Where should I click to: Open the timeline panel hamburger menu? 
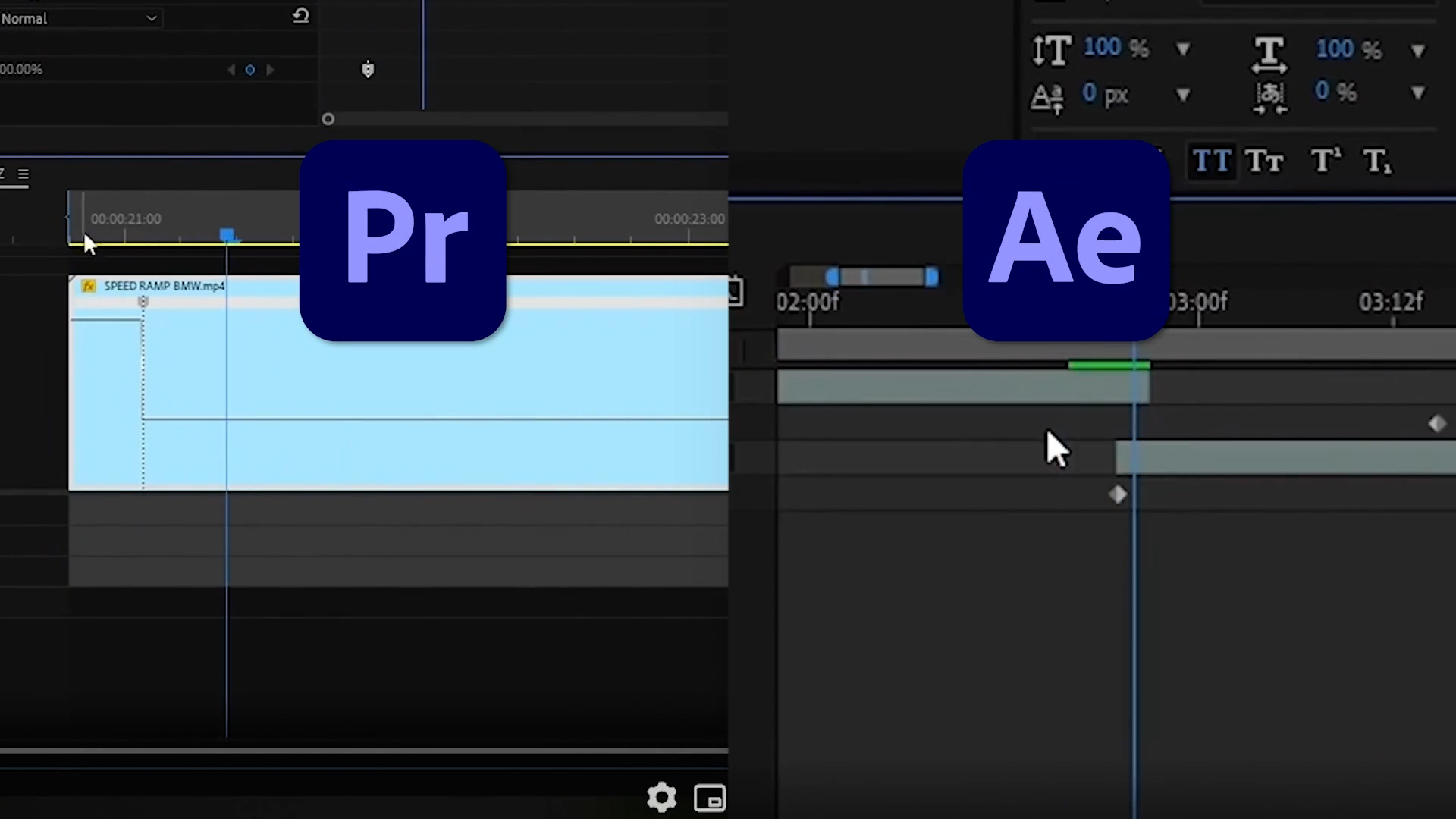click(24, 174)
